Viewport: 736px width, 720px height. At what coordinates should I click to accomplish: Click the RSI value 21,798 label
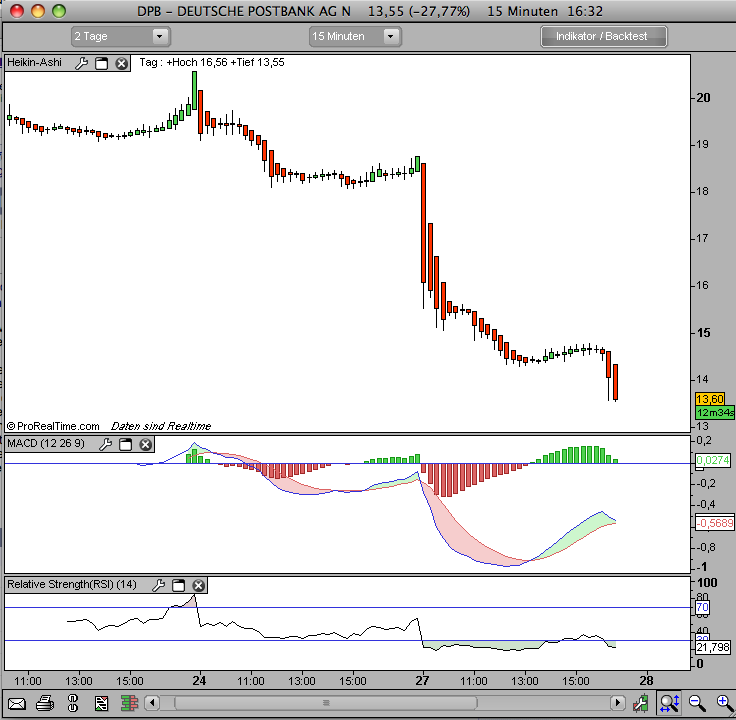point(713,648)
